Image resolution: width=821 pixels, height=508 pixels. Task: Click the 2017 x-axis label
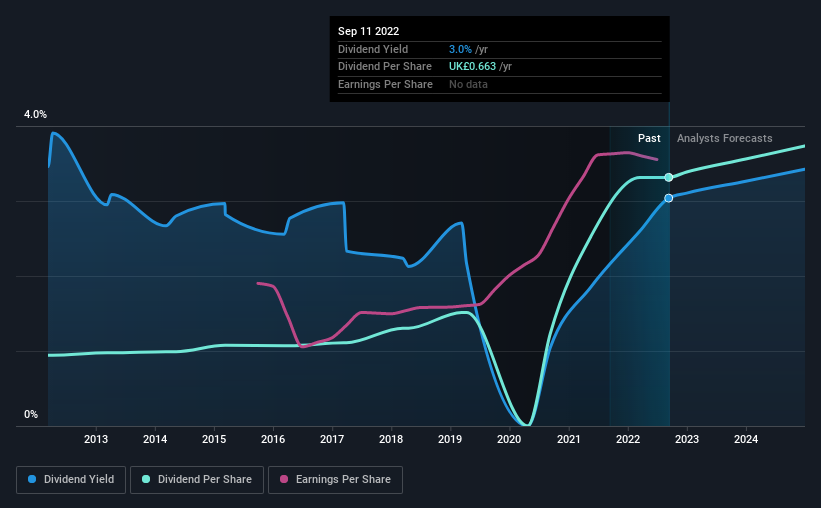(x=332, y=439)
